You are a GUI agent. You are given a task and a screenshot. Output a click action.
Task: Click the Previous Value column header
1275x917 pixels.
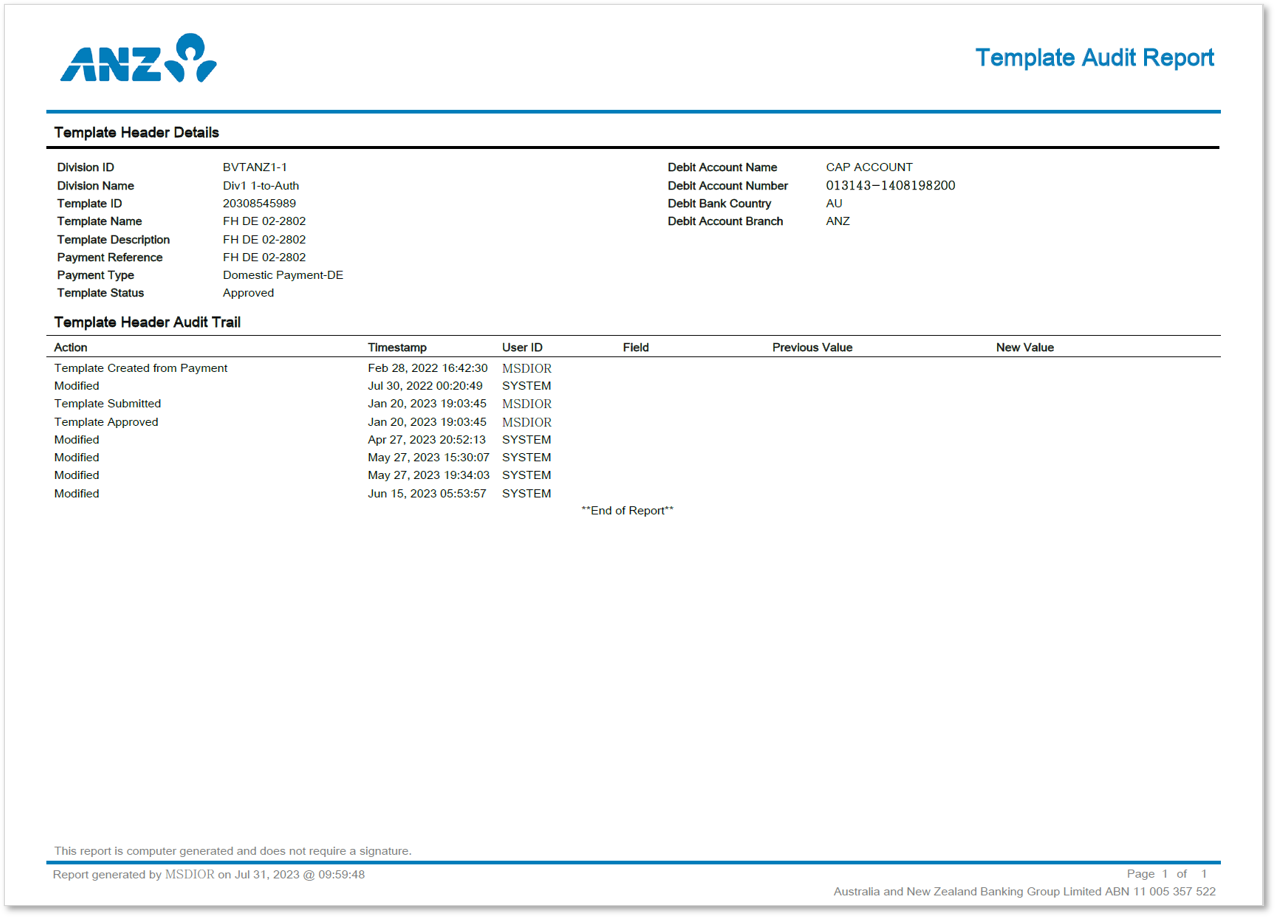[813, 347]
